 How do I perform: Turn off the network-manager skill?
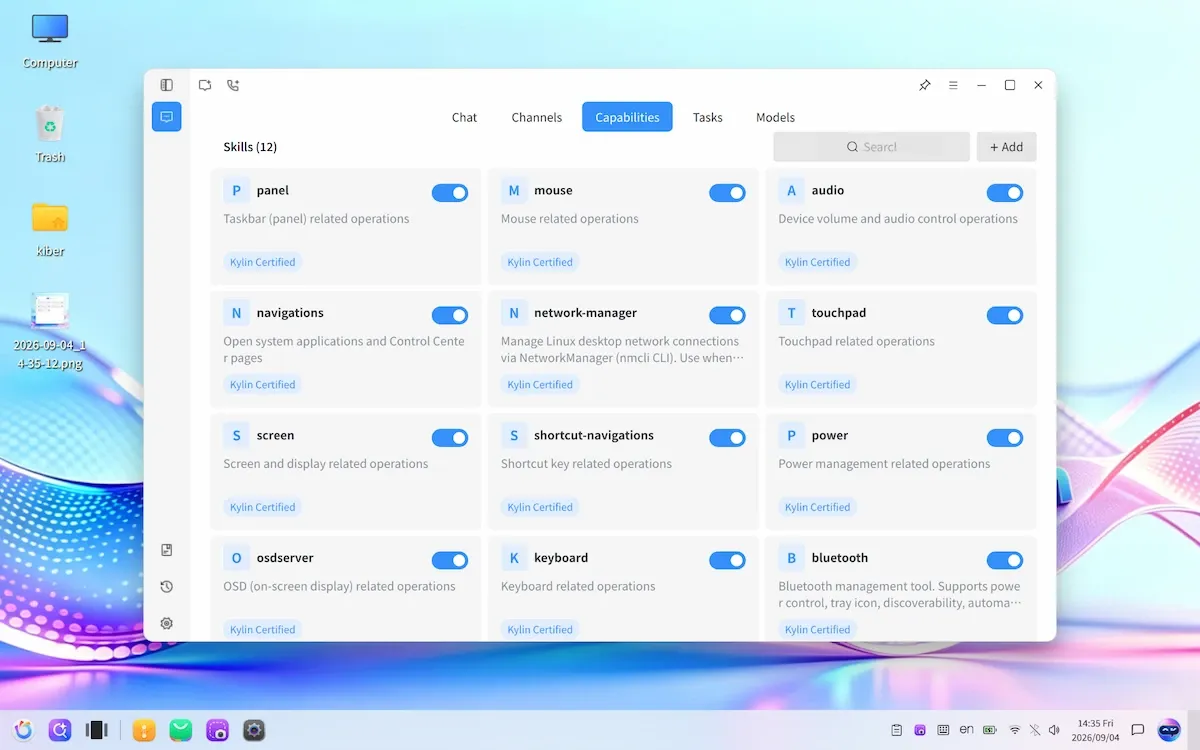pos(727,315)
